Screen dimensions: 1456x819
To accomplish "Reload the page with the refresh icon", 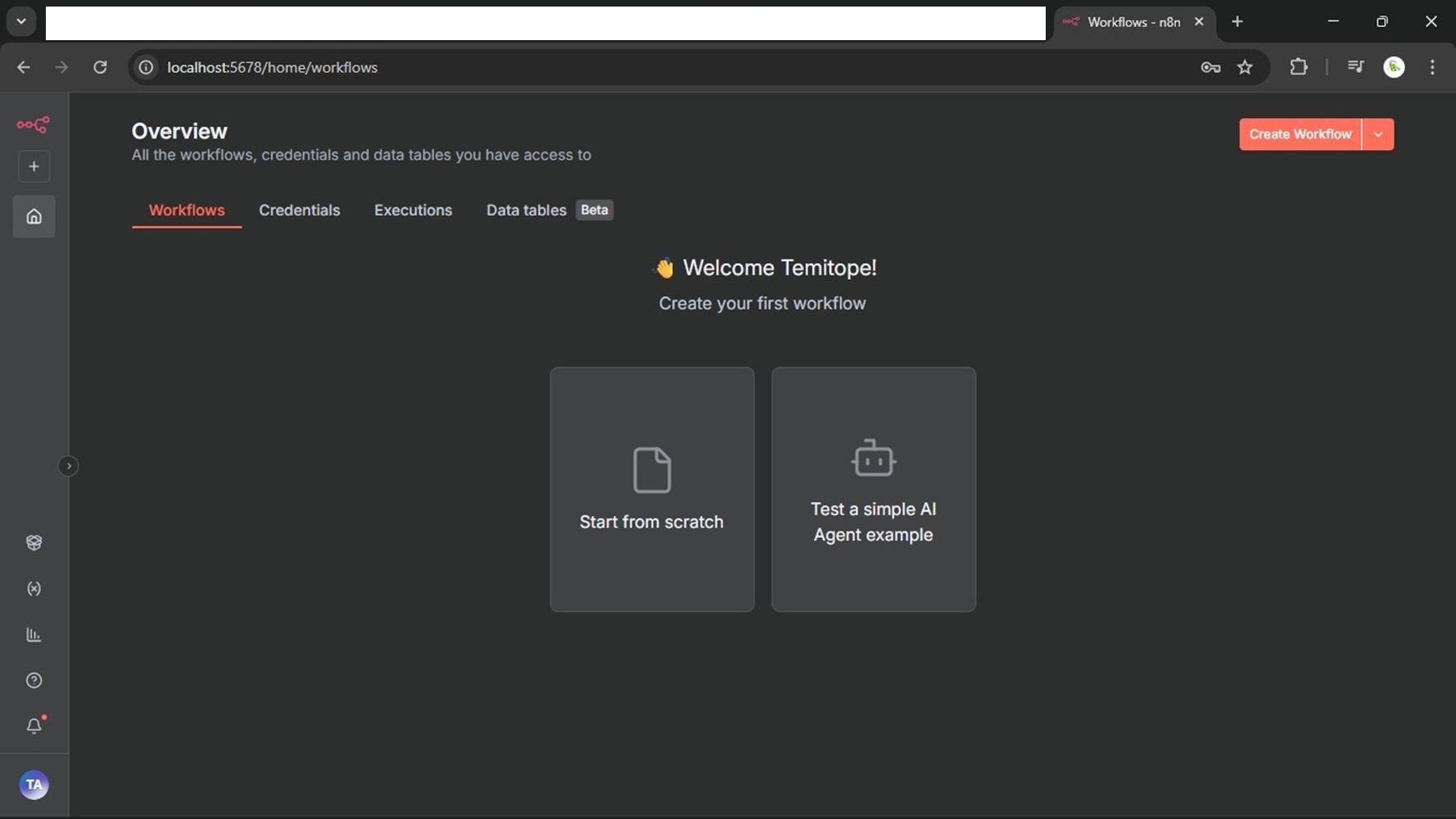I will pyautogui.click(x=100, y=67).
